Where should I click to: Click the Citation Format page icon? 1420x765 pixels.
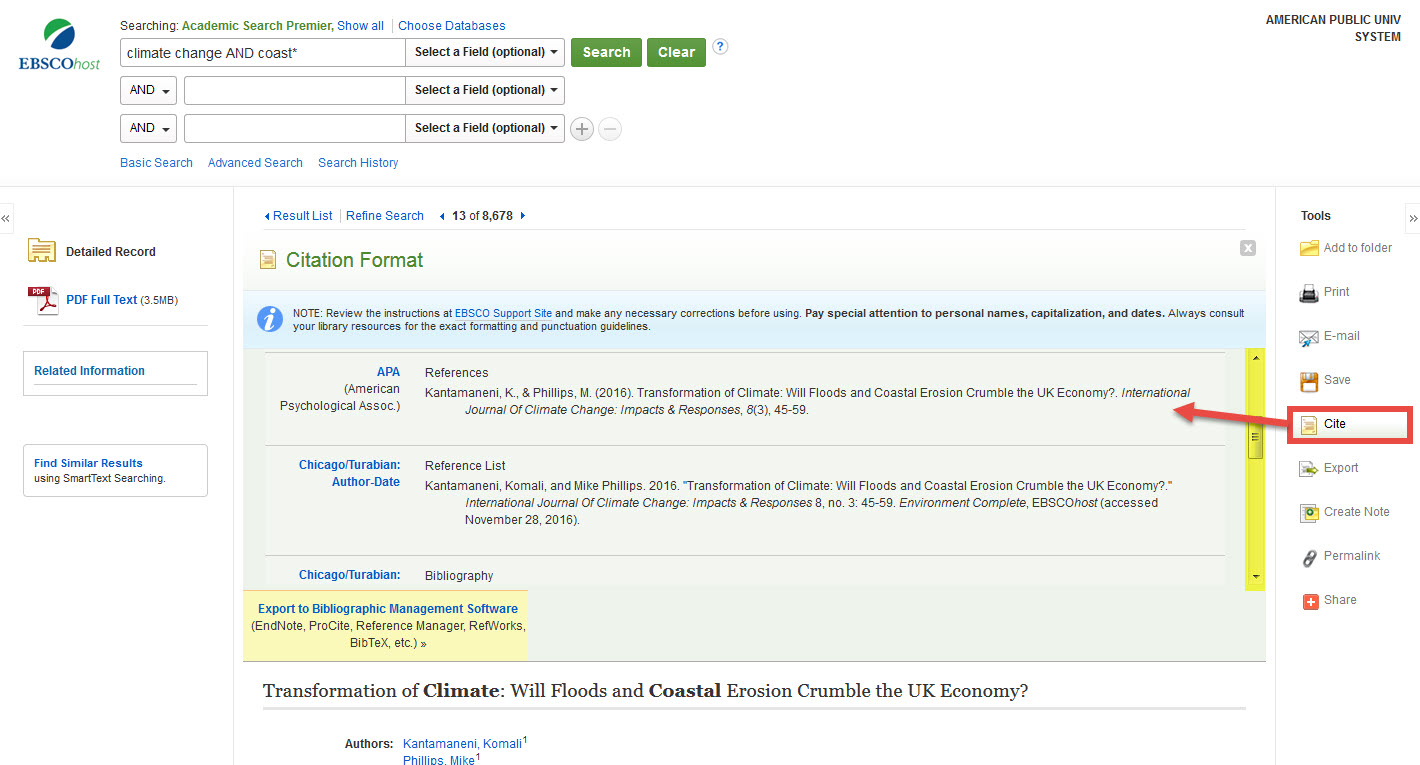tap(267, 260)
